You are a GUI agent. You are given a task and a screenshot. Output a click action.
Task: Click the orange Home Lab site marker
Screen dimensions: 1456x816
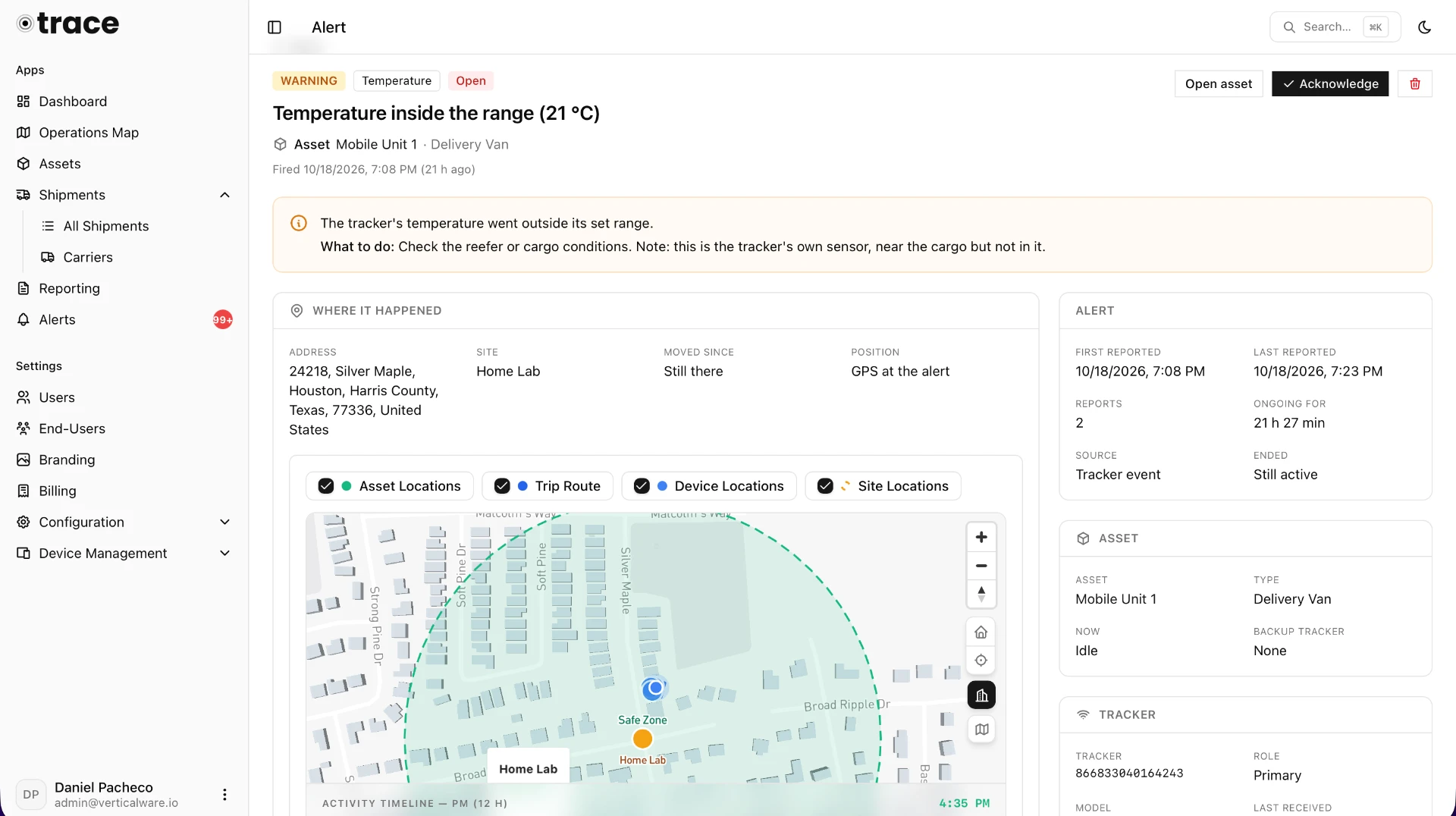coord(642,739)
